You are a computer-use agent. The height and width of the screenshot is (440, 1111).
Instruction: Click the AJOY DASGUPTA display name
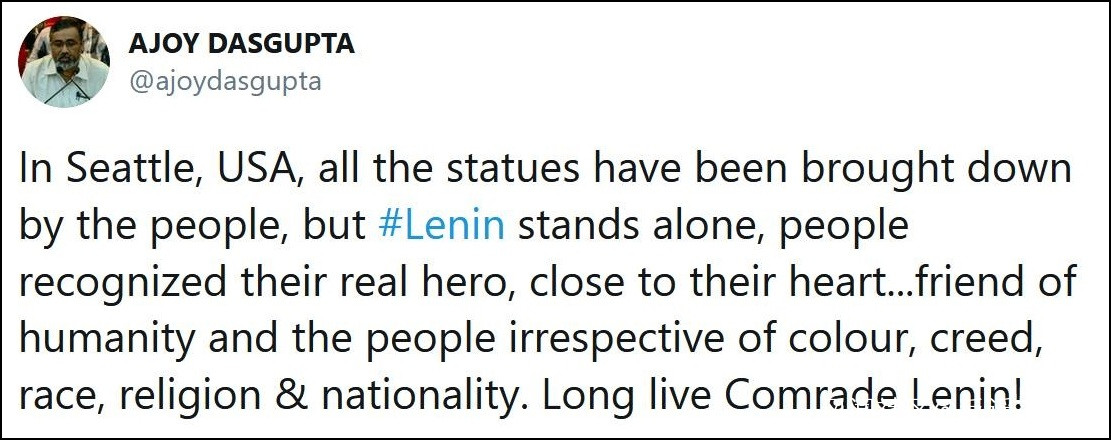tap(241, 45)
